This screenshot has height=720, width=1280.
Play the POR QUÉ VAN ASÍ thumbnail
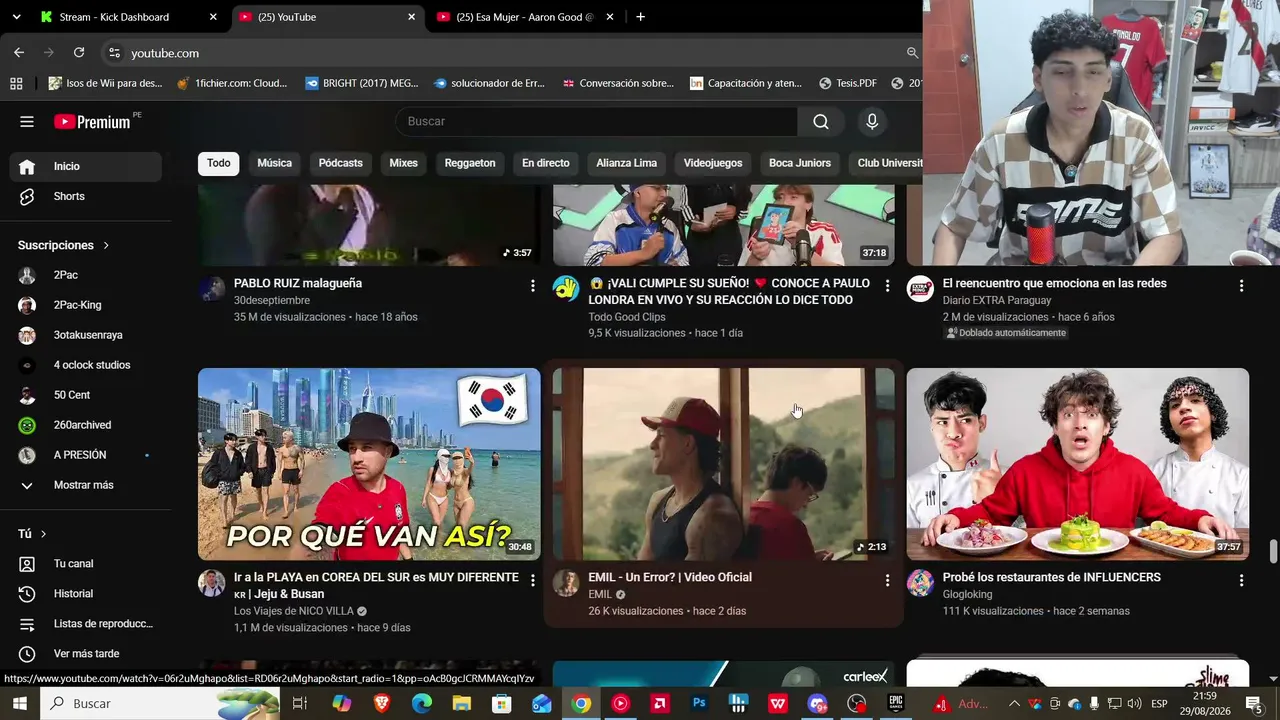pyautogui.click(x=369, y=464)
